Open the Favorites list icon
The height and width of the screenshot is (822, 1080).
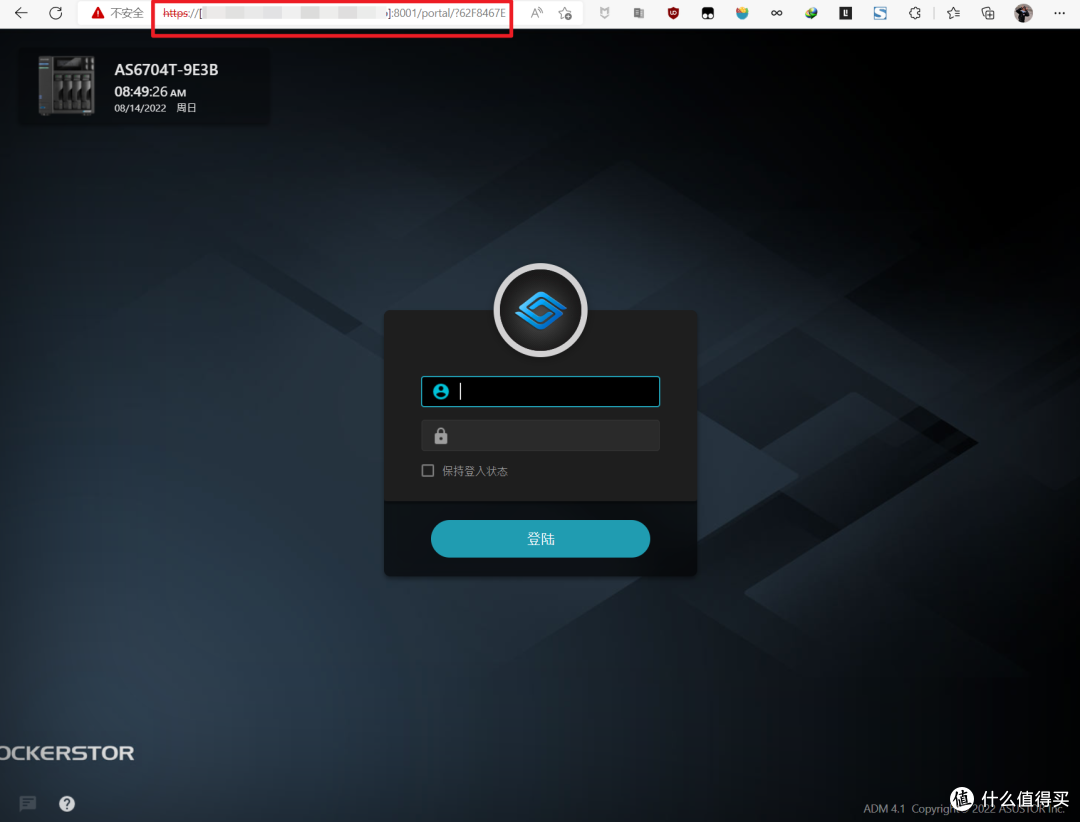953,13
